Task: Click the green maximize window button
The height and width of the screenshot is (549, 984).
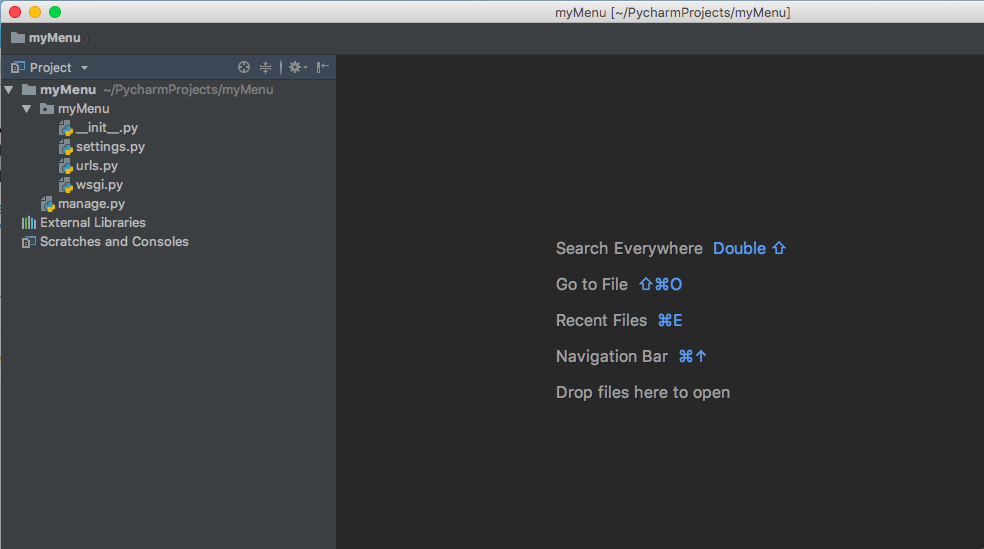Action: pos(55,12)
